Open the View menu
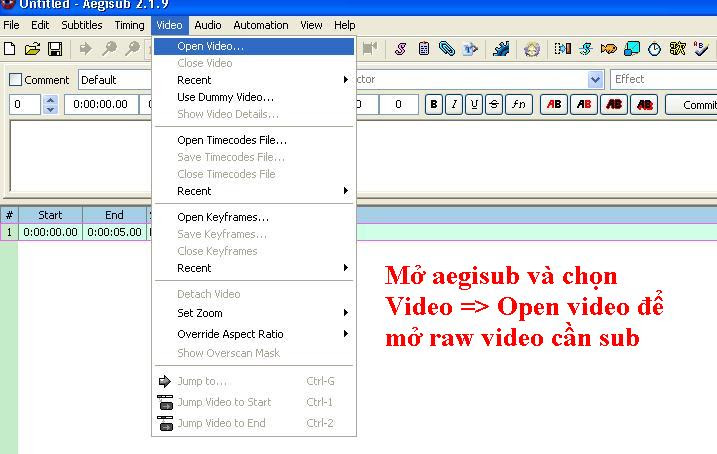The image size is (717, 454). (x=311, y=25)
